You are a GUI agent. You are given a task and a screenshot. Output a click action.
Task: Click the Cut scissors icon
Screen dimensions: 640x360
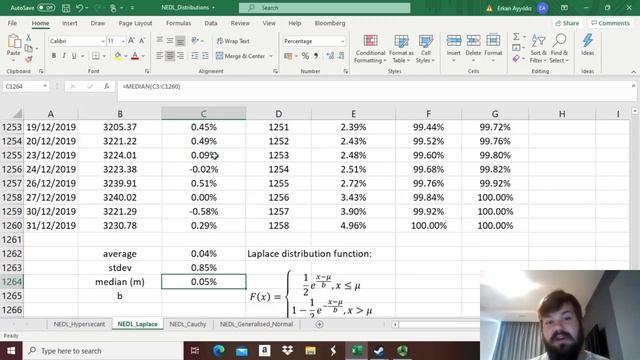29,38
